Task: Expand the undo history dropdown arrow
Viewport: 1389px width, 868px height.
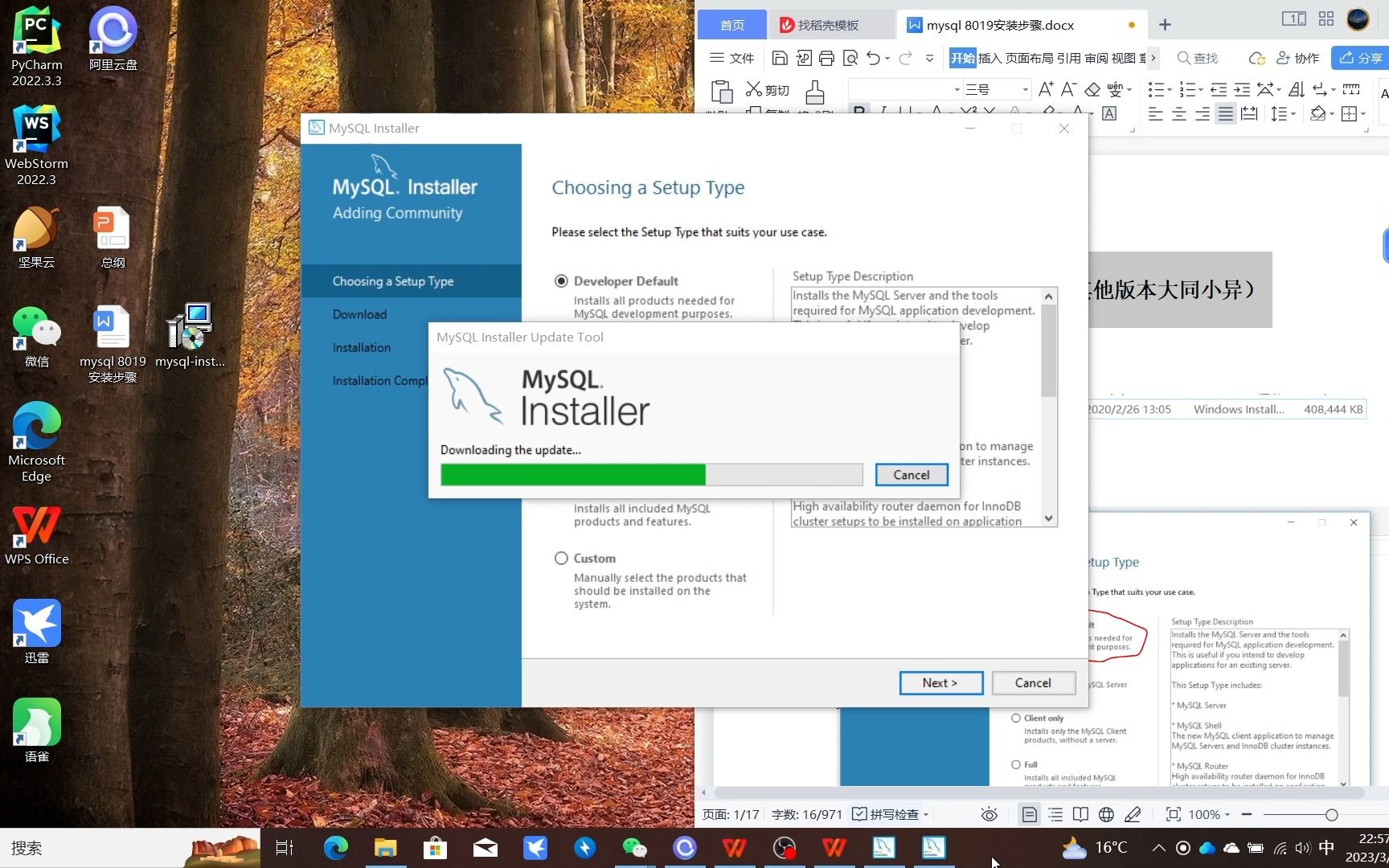Action: [x=887, y=58]
